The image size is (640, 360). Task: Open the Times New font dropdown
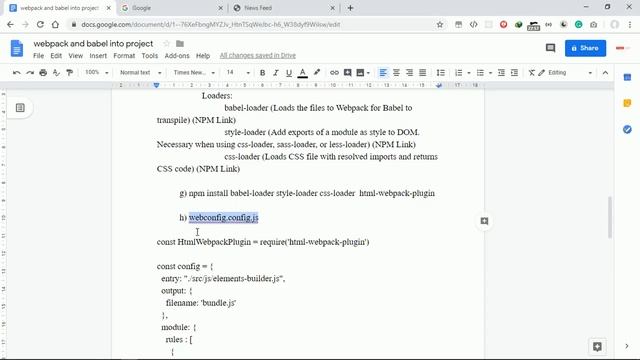[x=194, y=73]
